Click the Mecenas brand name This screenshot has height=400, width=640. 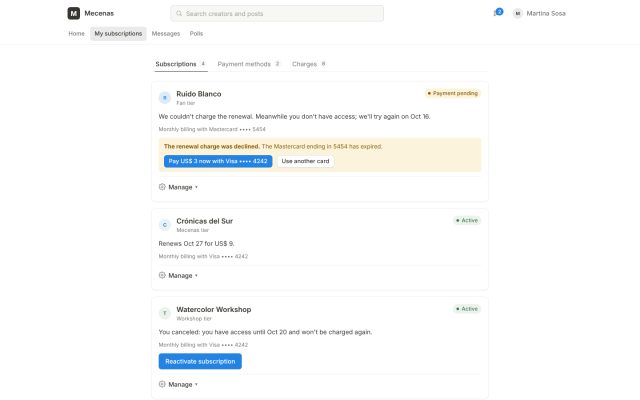99,13
